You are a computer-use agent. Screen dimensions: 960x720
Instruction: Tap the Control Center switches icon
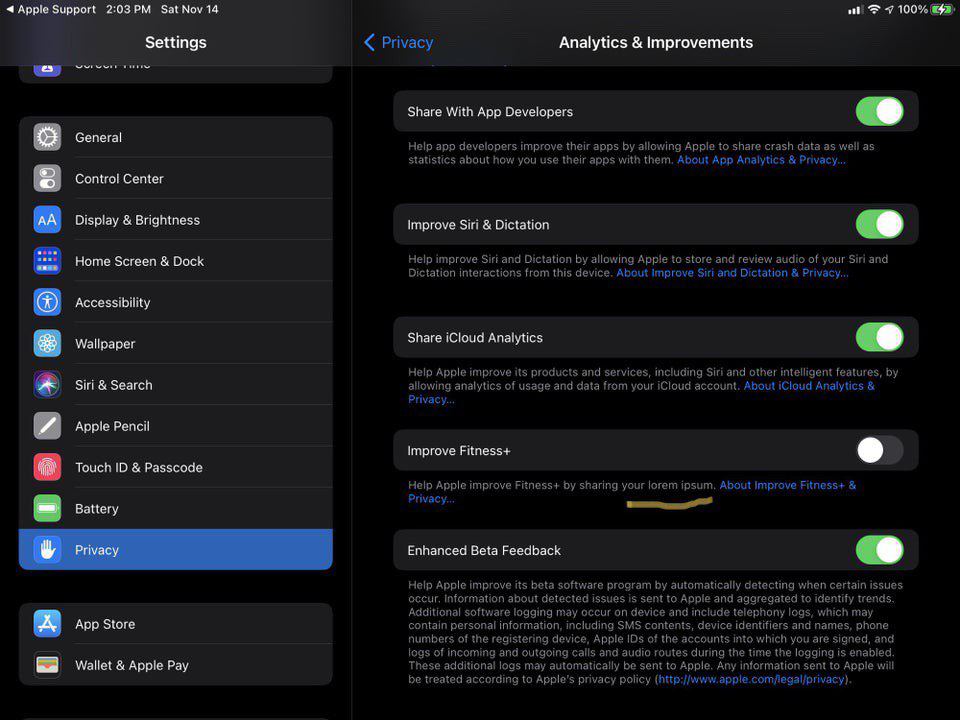(x=47, y=179)
